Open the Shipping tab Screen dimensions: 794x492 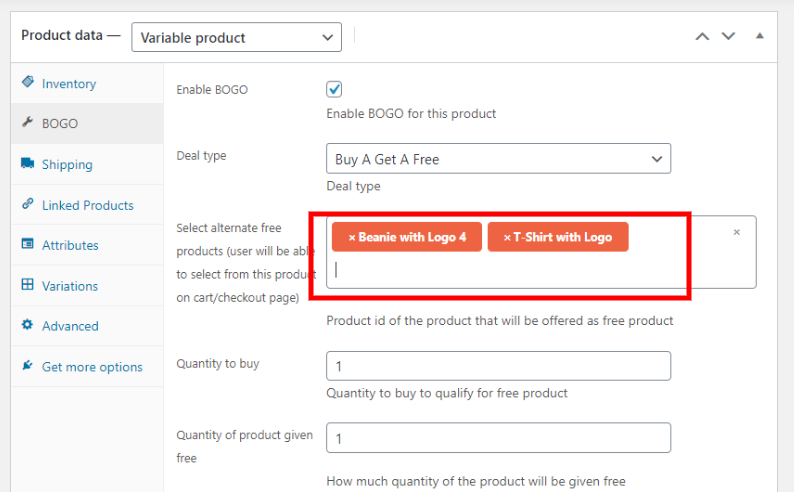pos(67,165)
